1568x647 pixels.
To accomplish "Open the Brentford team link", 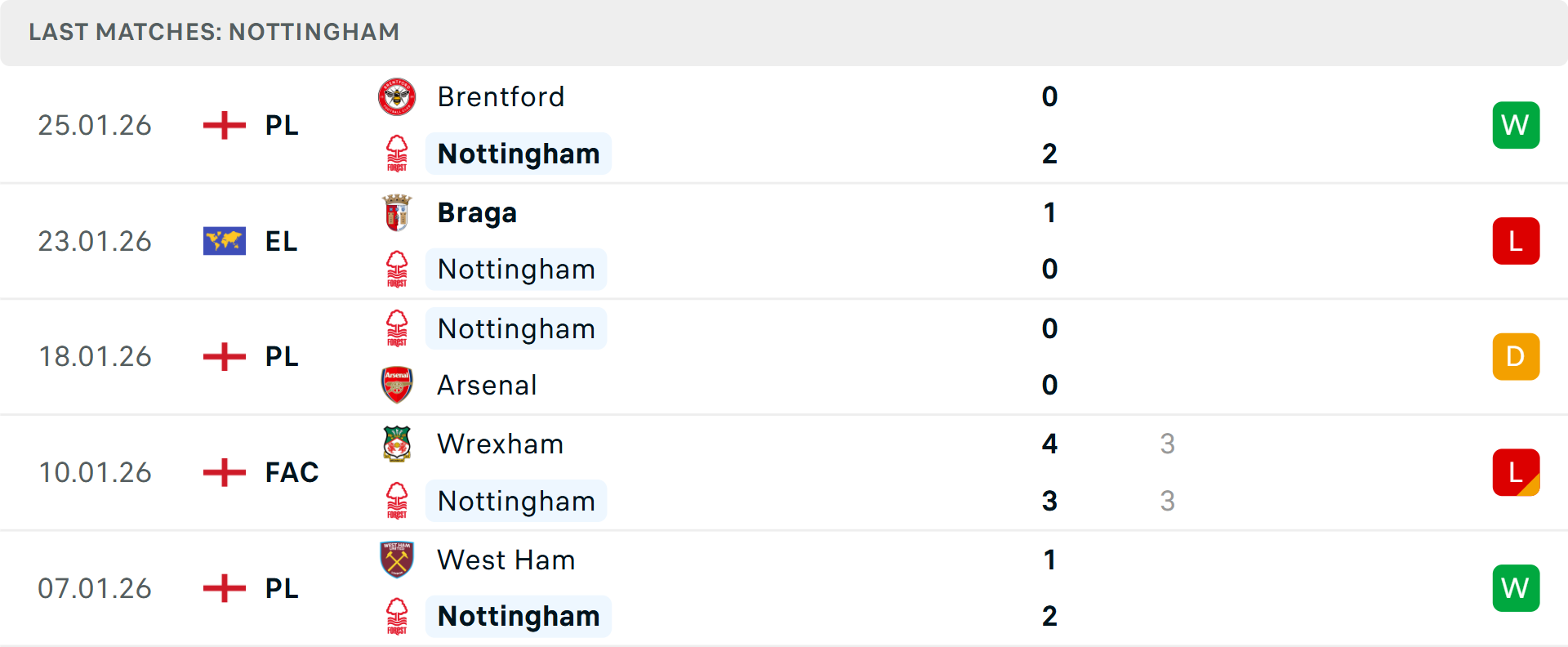I will 501,97.
